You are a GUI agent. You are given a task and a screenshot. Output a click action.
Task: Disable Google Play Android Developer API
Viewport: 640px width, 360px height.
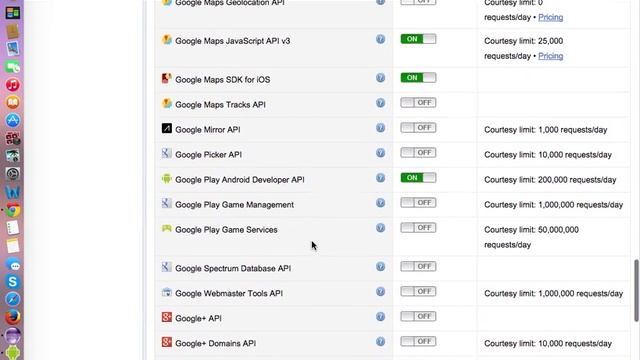(x=418, y=178)
